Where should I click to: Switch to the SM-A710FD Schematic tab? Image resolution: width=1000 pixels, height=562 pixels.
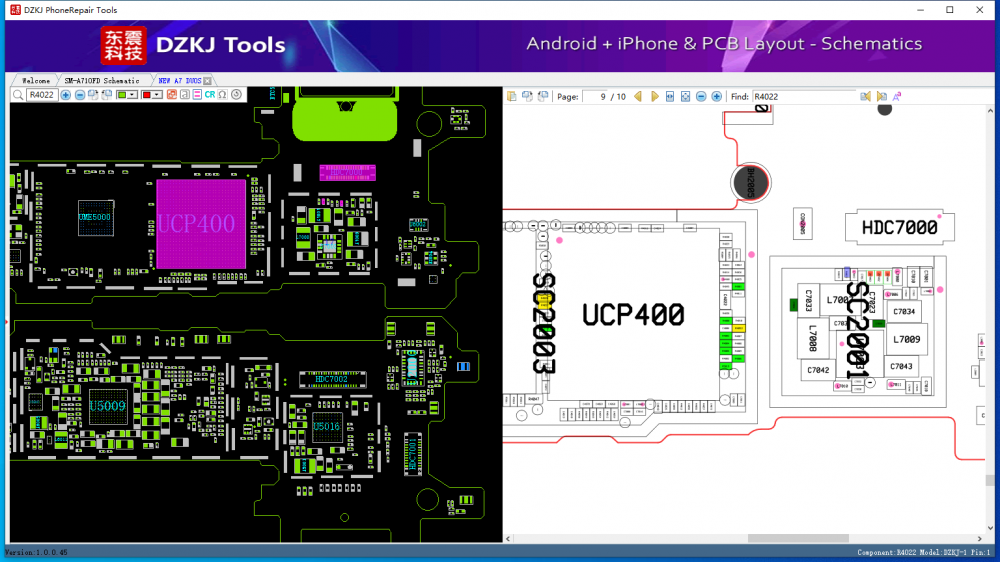(x=102, y=80)
